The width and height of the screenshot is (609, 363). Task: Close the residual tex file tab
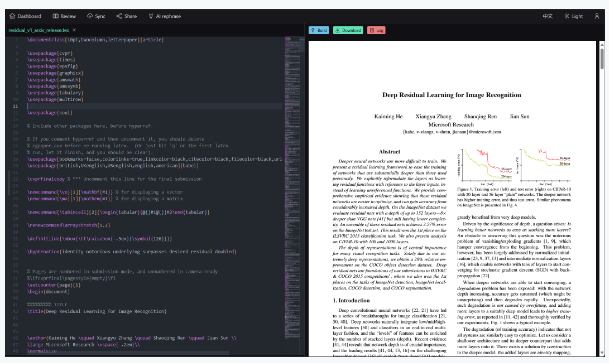tap(74, 30)
